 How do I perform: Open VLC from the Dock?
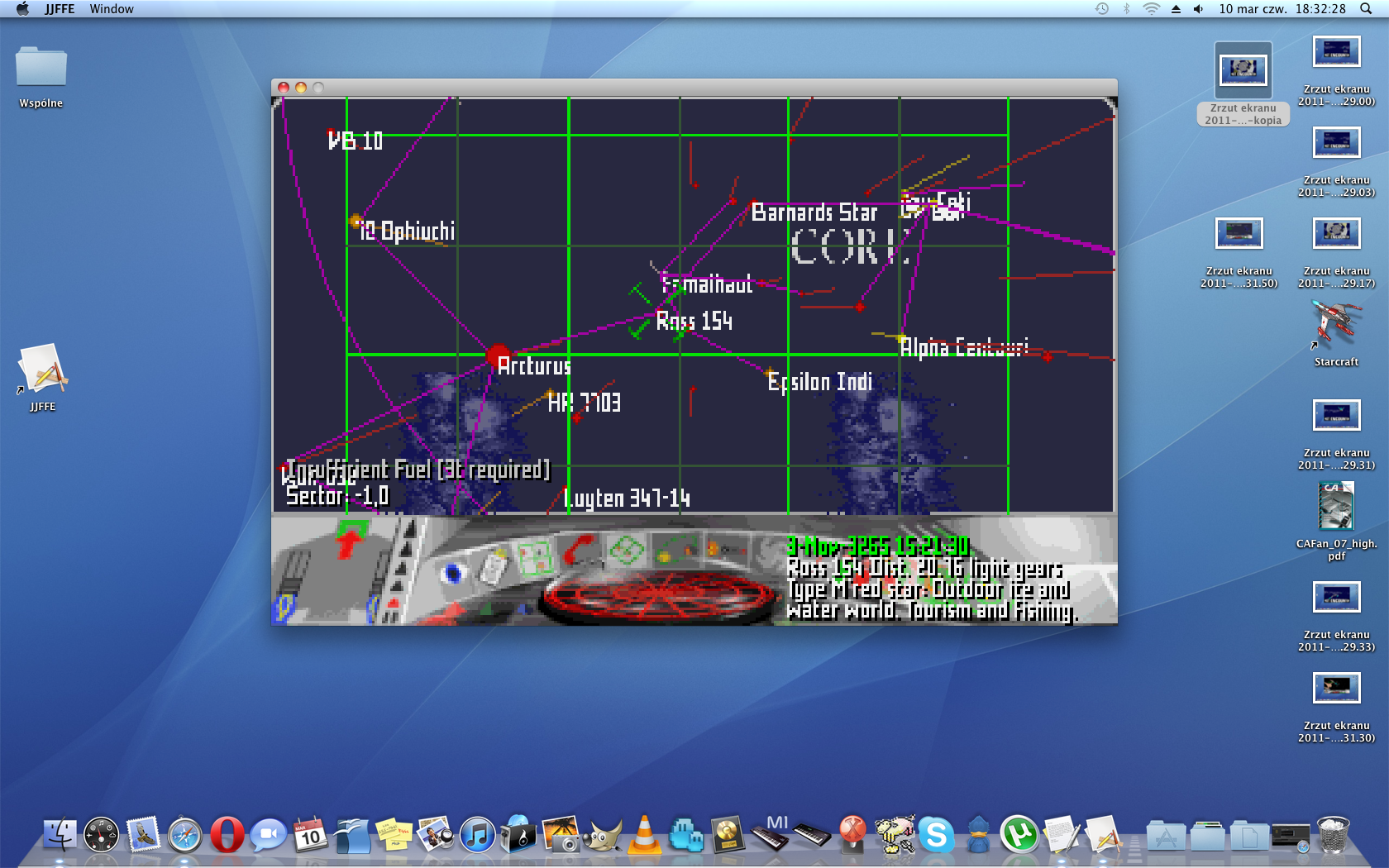(644, 835)
